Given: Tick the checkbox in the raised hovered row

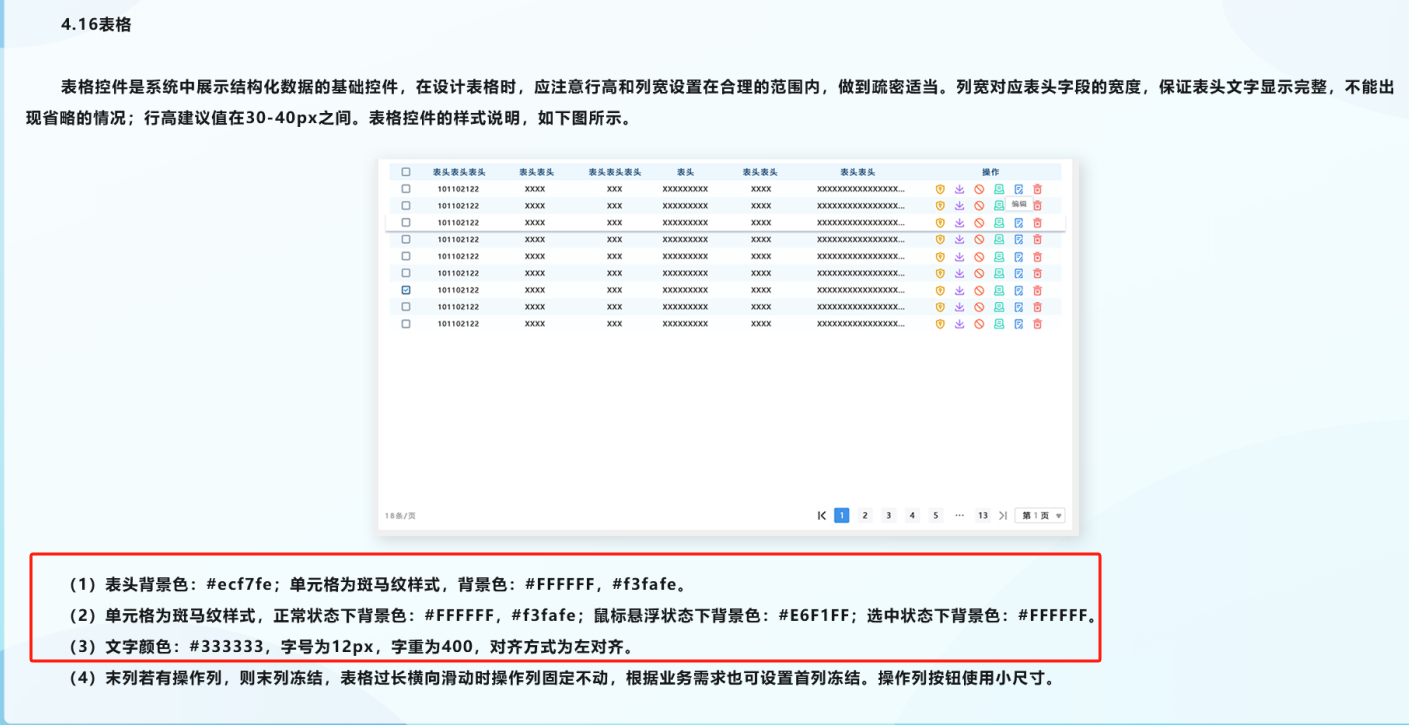Looking at the screenshot, I should coord(406,223).
